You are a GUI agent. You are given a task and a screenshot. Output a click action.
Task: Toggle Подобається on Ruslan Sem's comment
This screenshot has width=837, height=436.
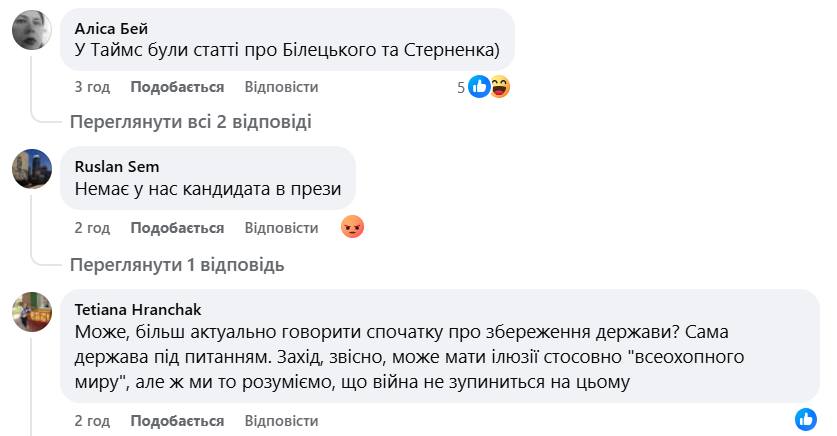pyautogui.click(x=177, y=228)
